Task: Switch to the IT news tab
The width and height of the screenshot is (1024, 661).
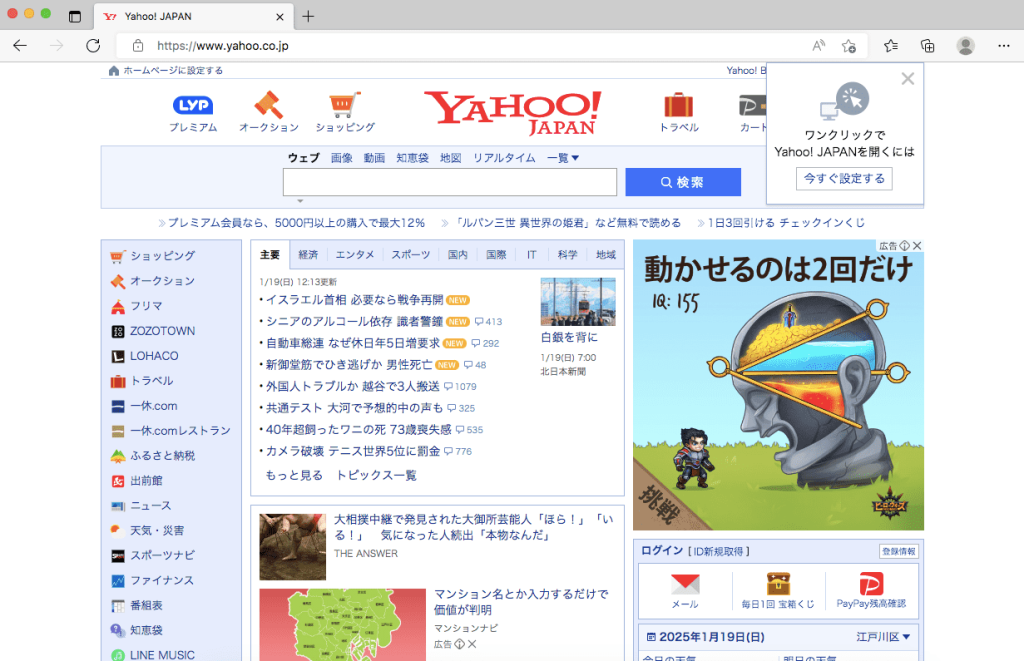Action: [532, 255]
